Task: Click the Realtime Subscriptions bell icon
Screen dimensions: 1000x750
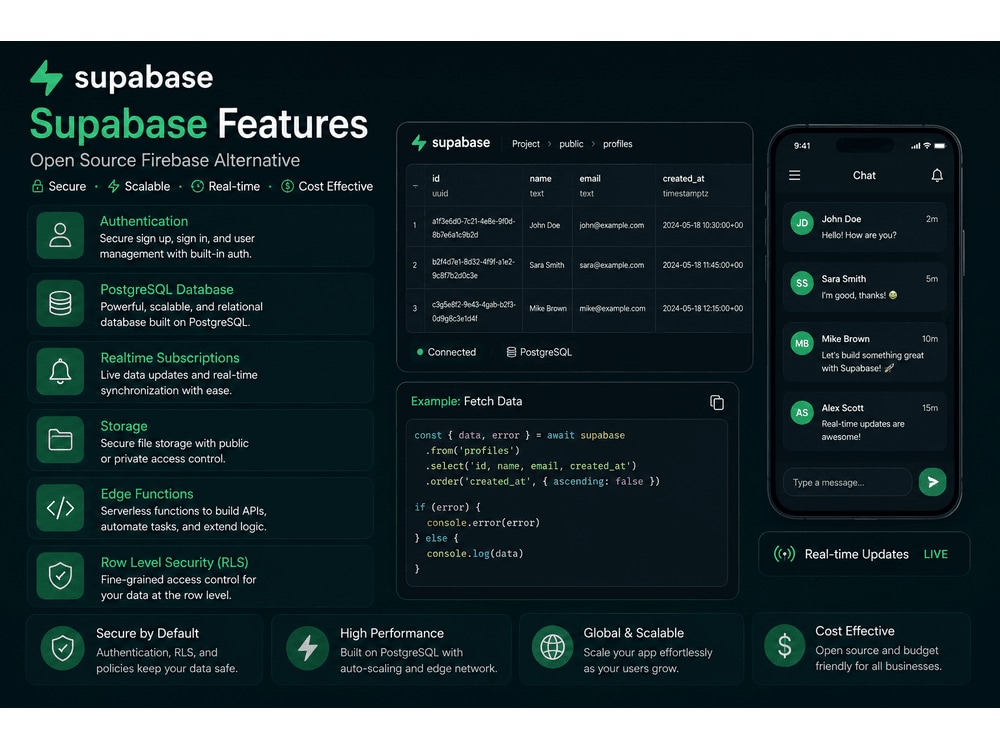Action: (x=60, y=372)
